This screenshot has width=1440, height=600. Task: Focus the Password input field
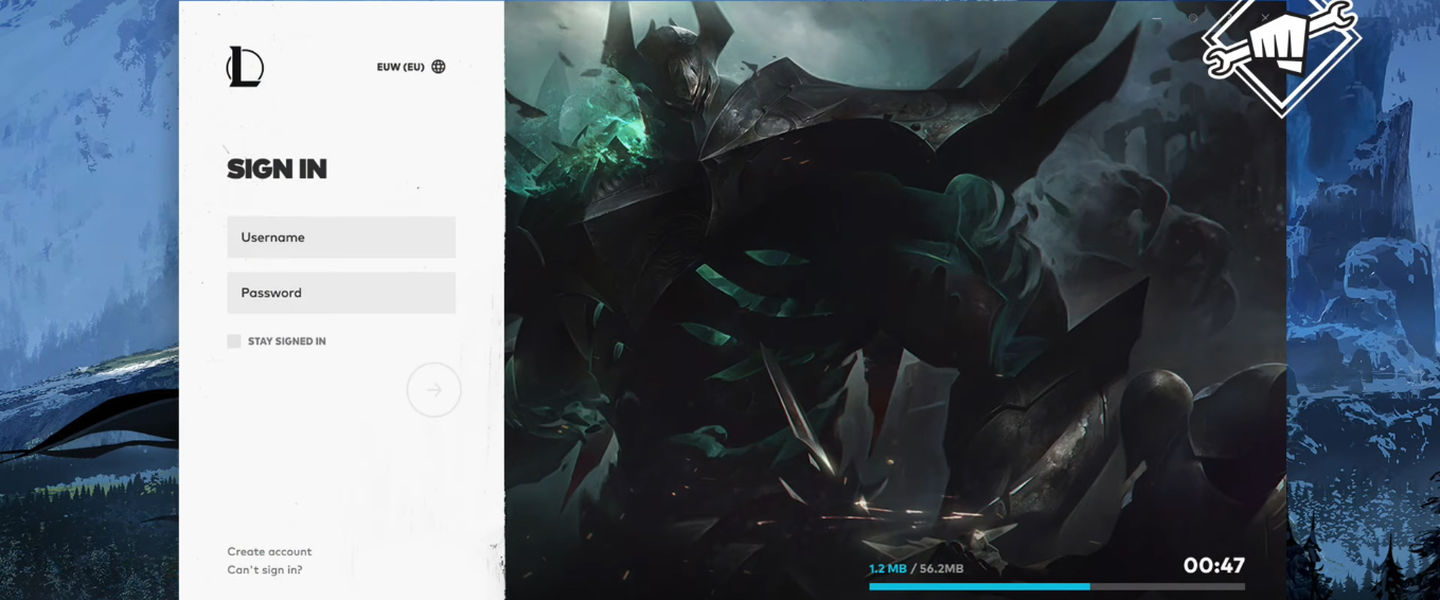pyautogui.click(x=341, y=293)
